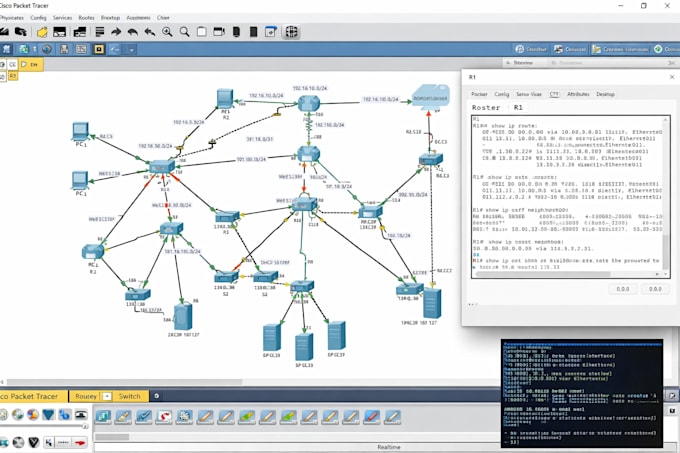Select Config tab in R1 window
This screenshot has height=453, width=680.
click(502, 94)
